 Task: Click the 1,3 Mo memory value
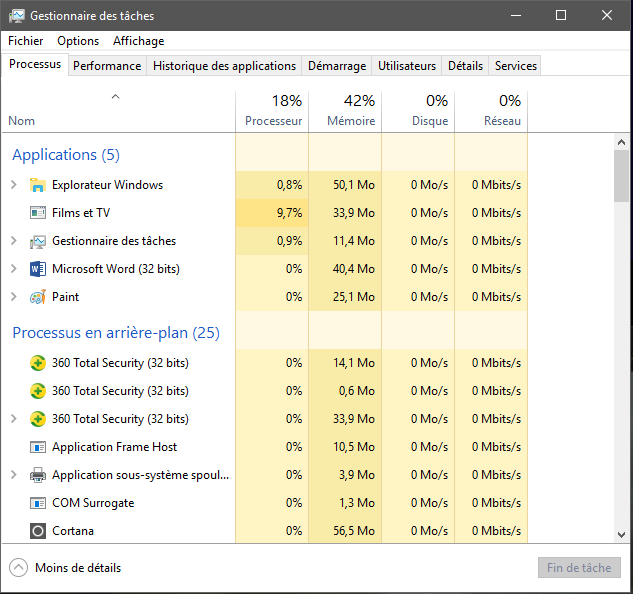(x=356, y=503)
